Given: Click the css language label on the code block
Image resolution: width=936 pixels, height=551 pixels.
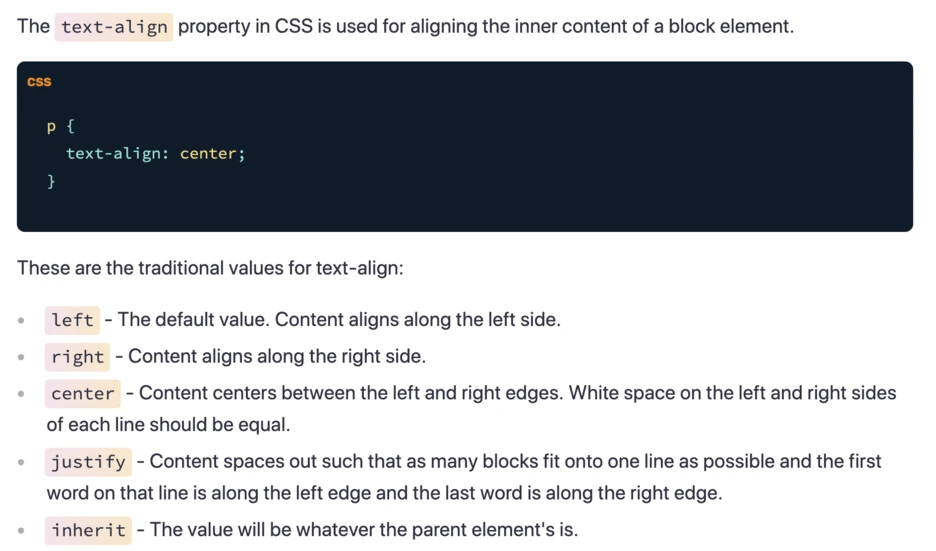Looking at the screenshot, I should 39,82.
